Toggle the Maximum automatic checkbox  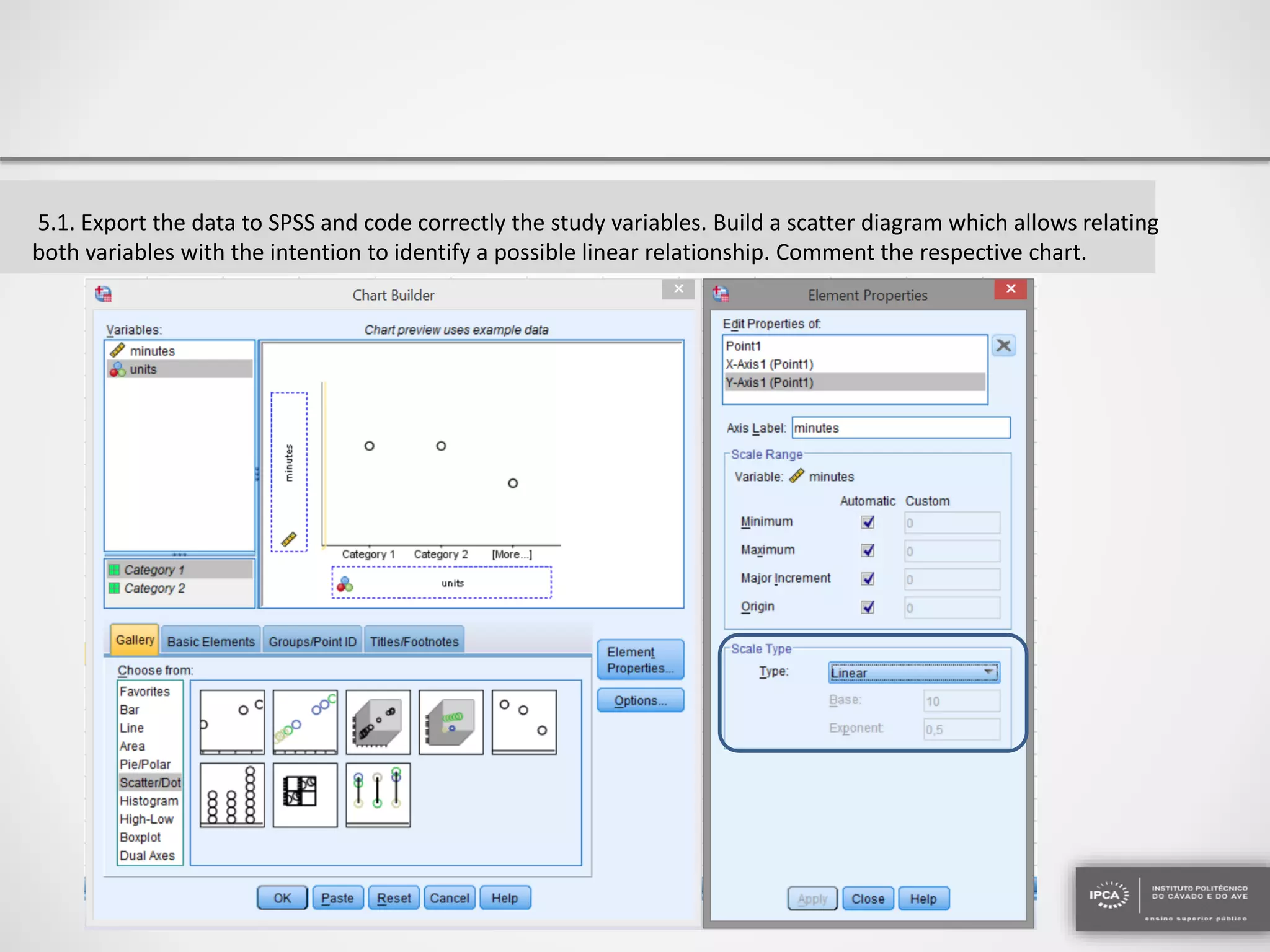point(868,550)
